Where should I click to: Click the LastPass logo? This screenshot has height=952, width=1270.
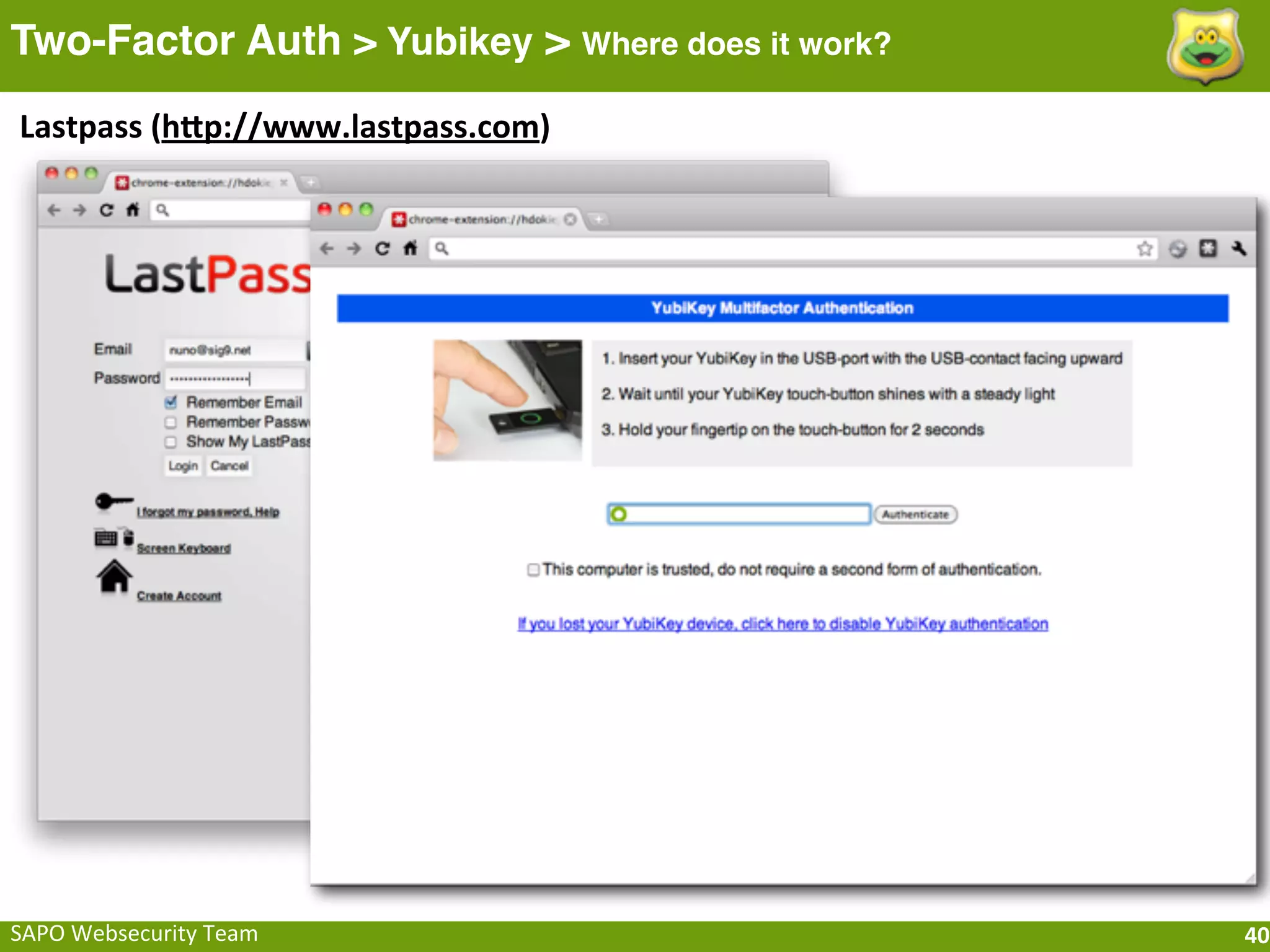point(208,273)
